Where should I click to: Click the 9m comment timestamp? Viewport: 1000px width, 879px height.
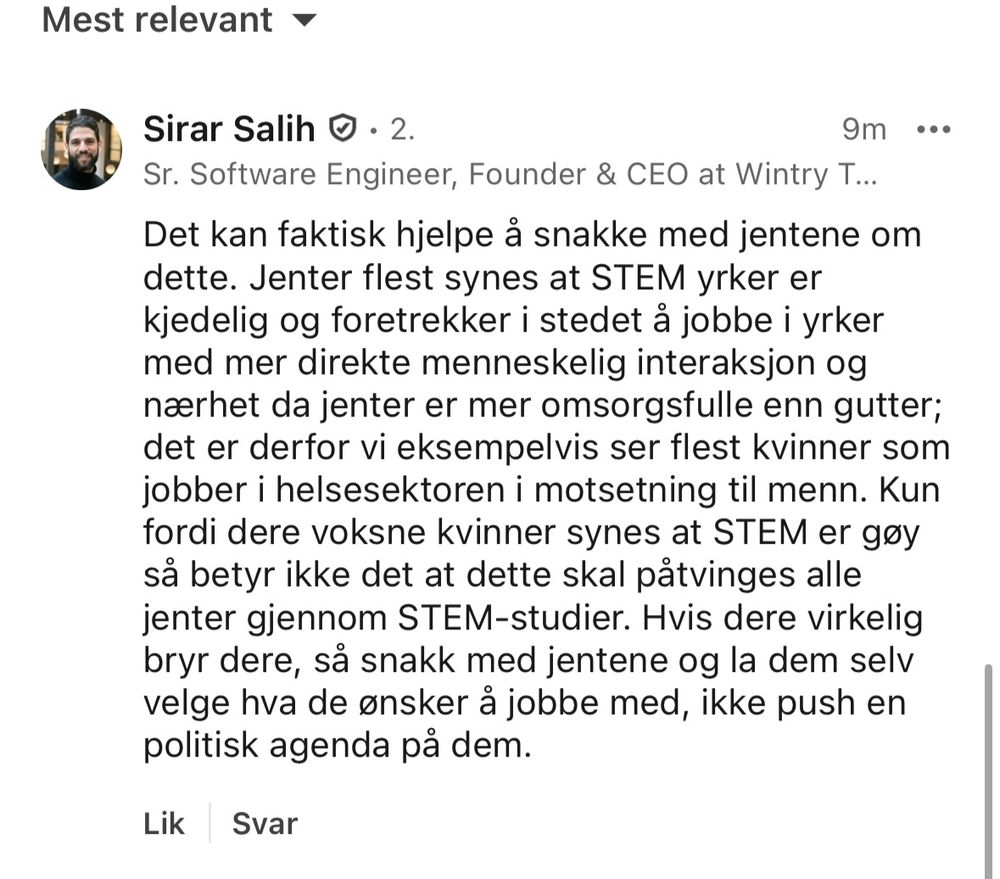pos(864,129)
